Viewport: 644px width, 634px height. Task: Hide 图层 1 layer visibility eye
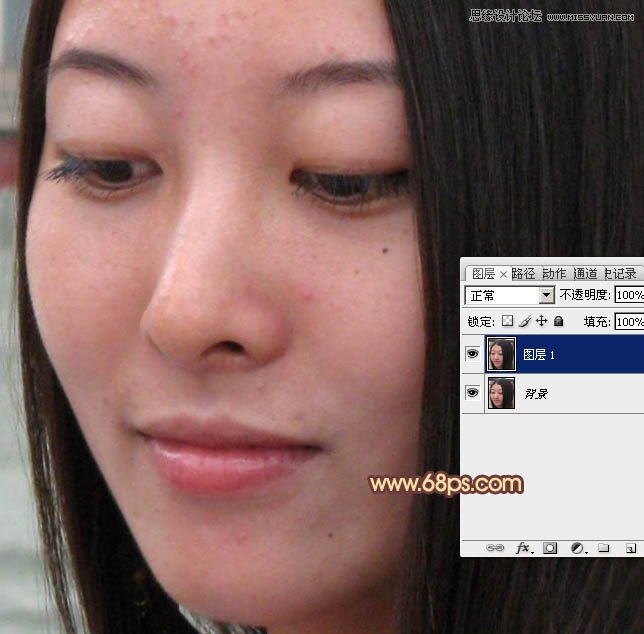[x=472, y=354]
